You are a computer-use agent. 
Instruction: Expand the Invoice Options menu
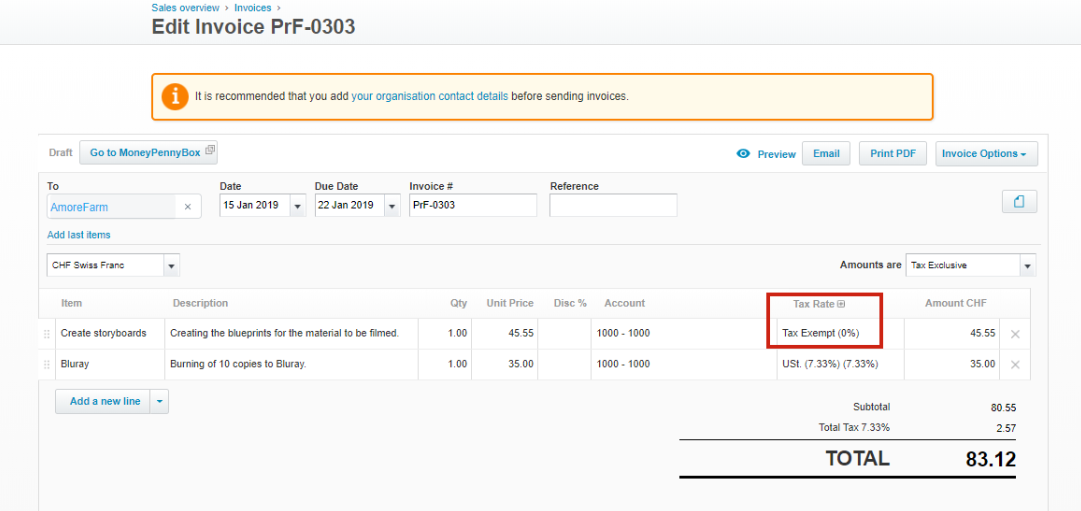(986, 154)
